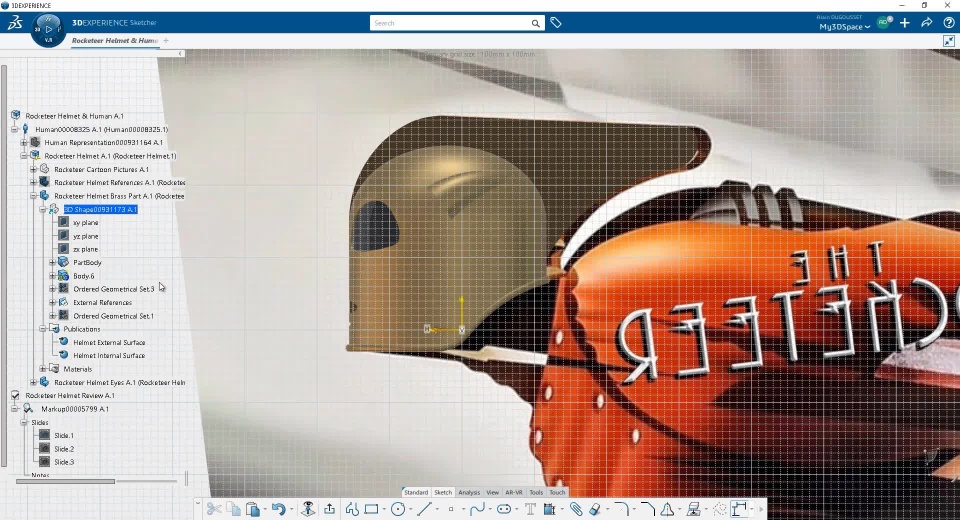Screen dimensions: 960x520
Task: Select the Mirror symmetry tool
Action: pos(667,509)
